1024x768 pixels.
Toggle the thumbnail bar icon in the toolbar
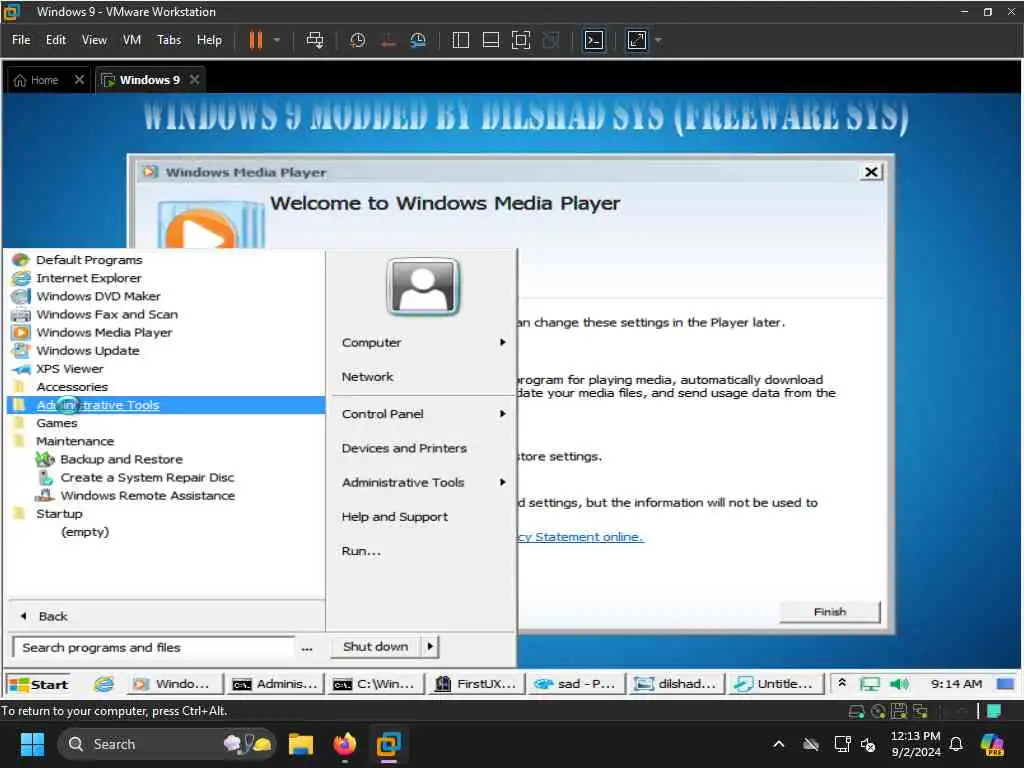pos(490,40)
